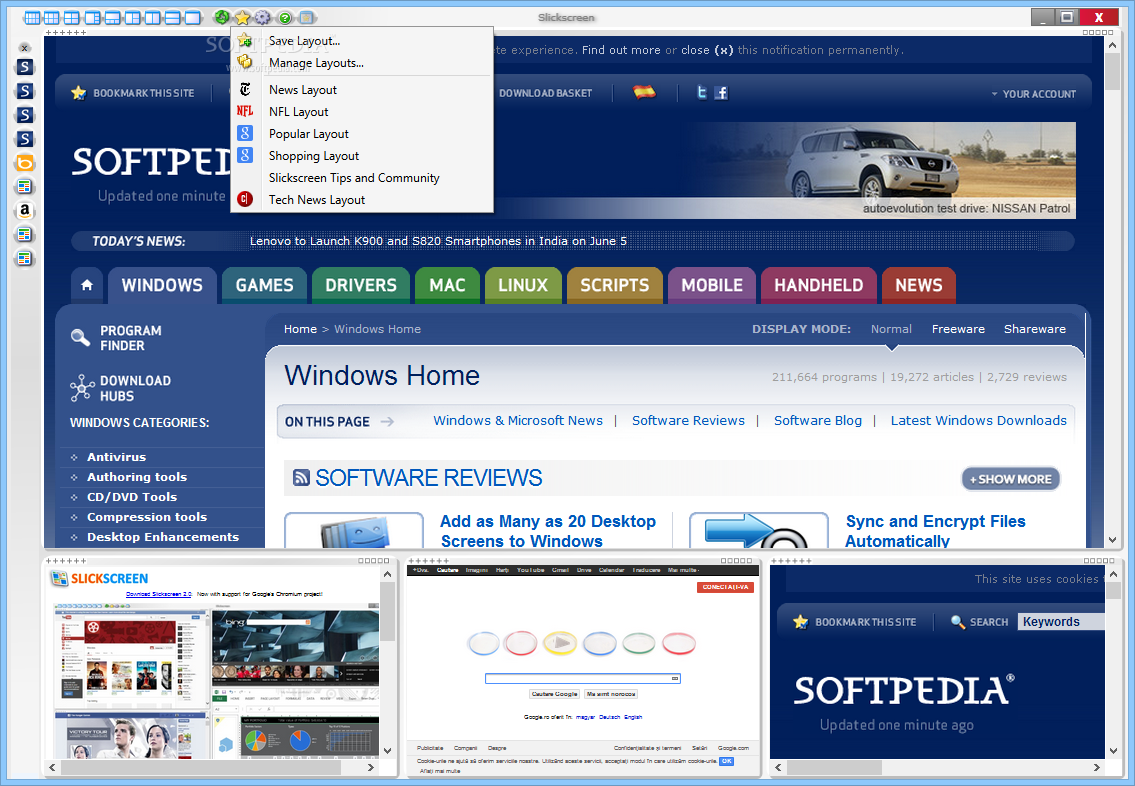Click the green refresh icon in toolbar
Screen dimensions: 1135x786
point(222,17)
